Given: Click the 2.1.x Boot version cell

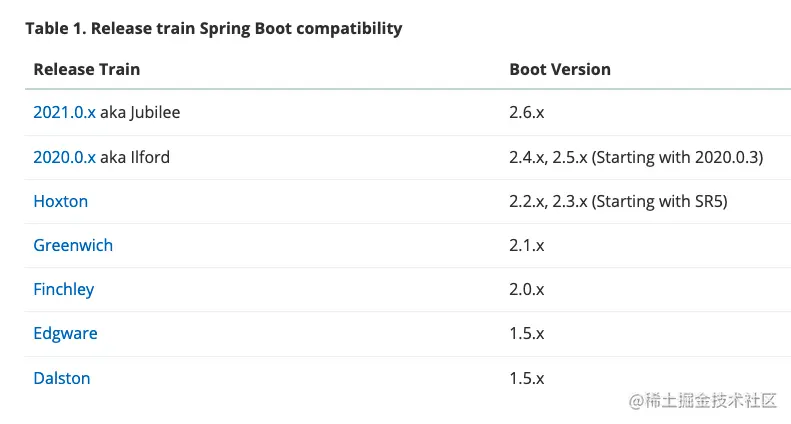Looking at the screenshot, I should click(526, 245).
